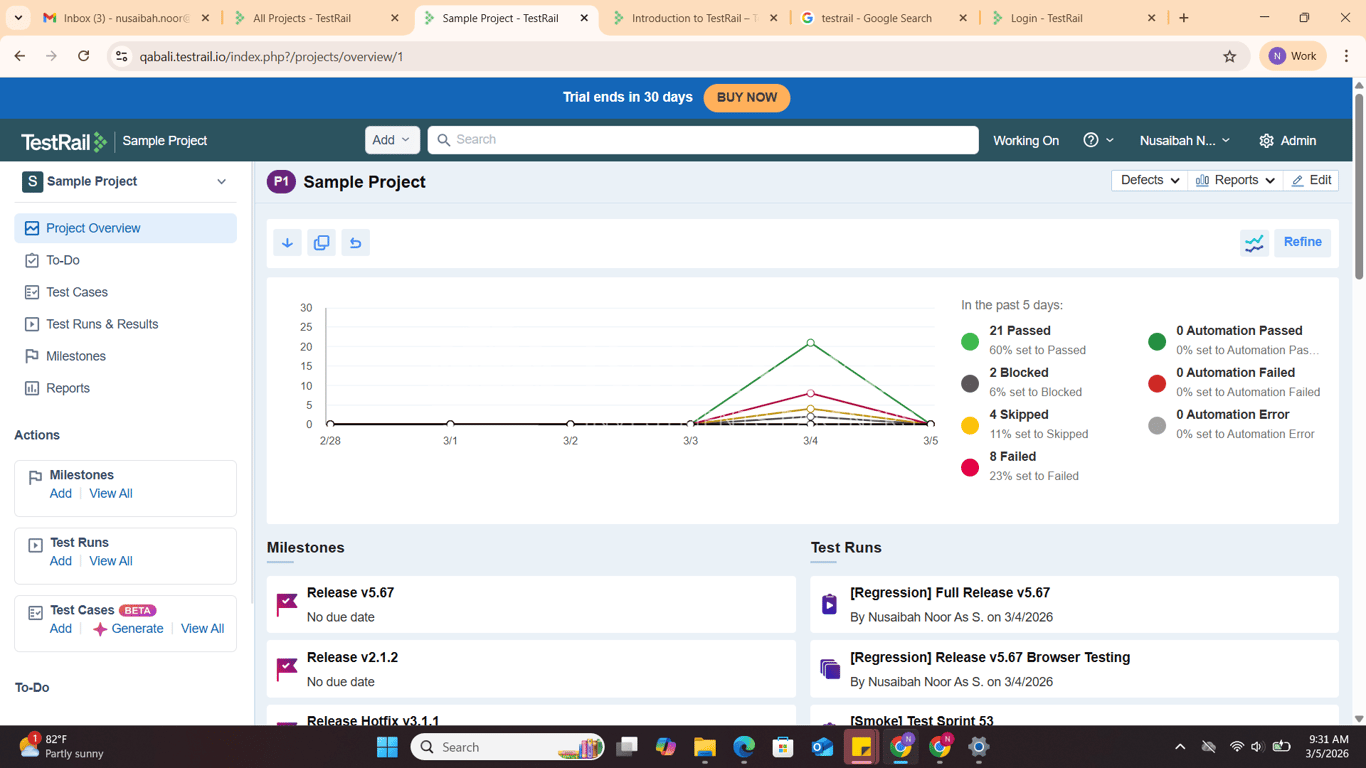Click the P1 project badge

(x=281, y=181)
